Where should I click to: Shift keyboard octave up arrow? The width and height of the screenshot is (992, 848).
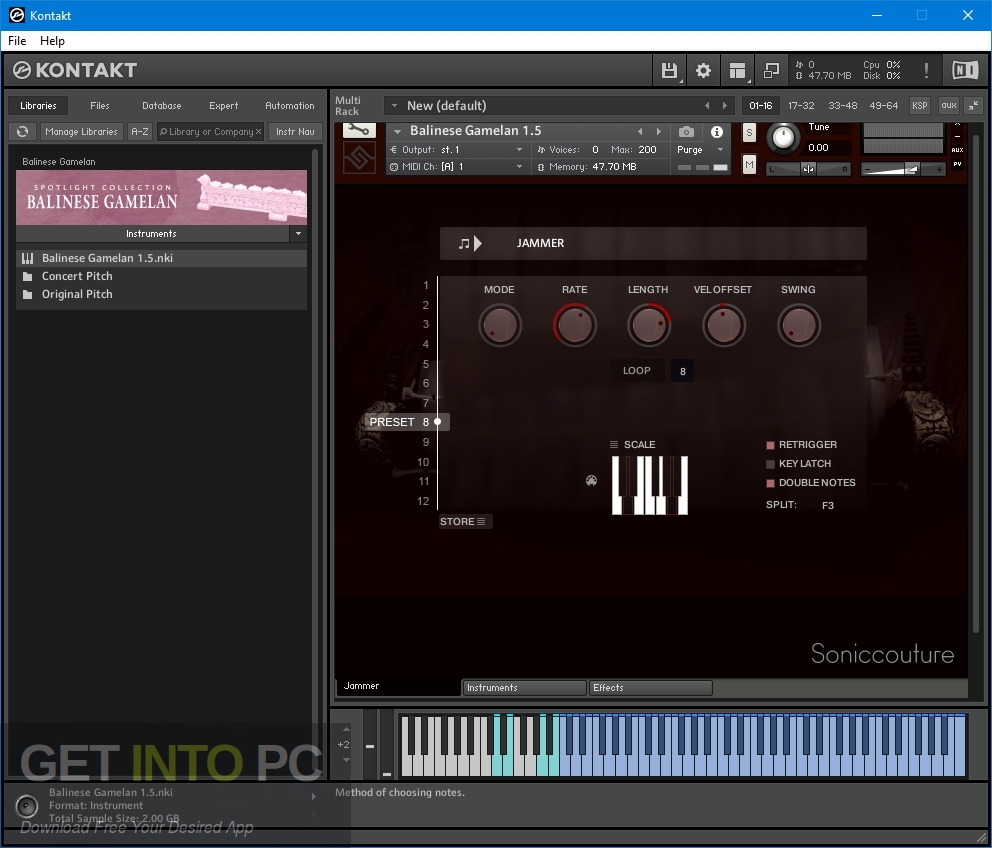click(x=345, y=729)
